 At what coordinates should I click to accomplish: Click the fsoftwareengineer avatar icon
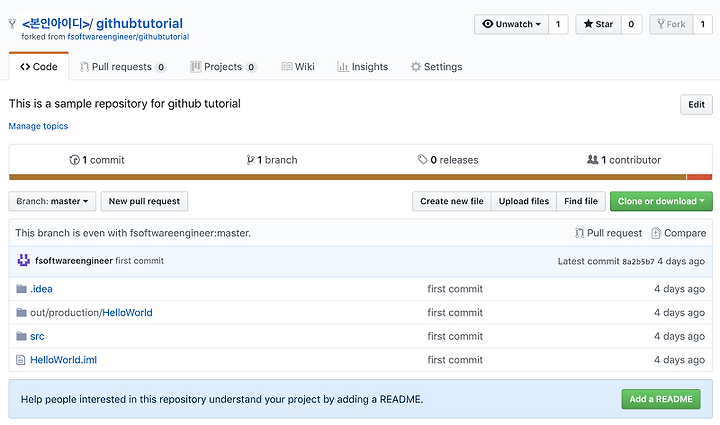point(23,260)
